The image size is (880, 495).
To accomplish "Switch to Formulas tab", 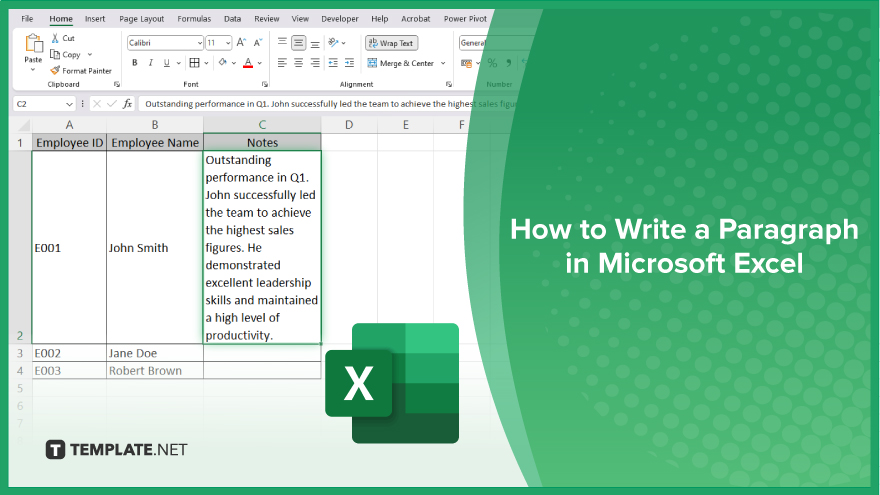I will [194, 19].
